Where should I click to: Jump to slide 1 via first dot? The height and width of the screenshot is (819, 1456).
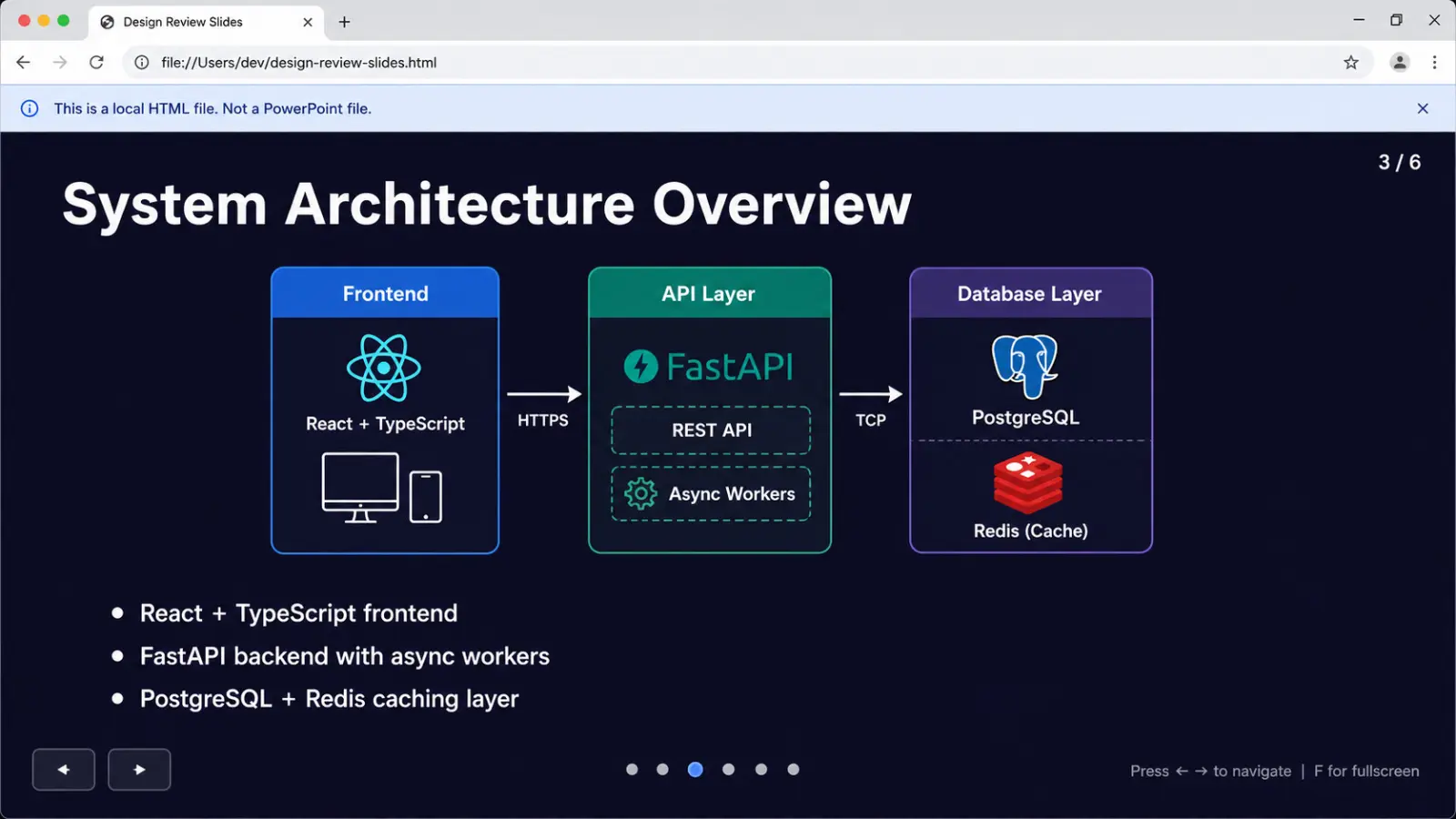tap(632, 770)
